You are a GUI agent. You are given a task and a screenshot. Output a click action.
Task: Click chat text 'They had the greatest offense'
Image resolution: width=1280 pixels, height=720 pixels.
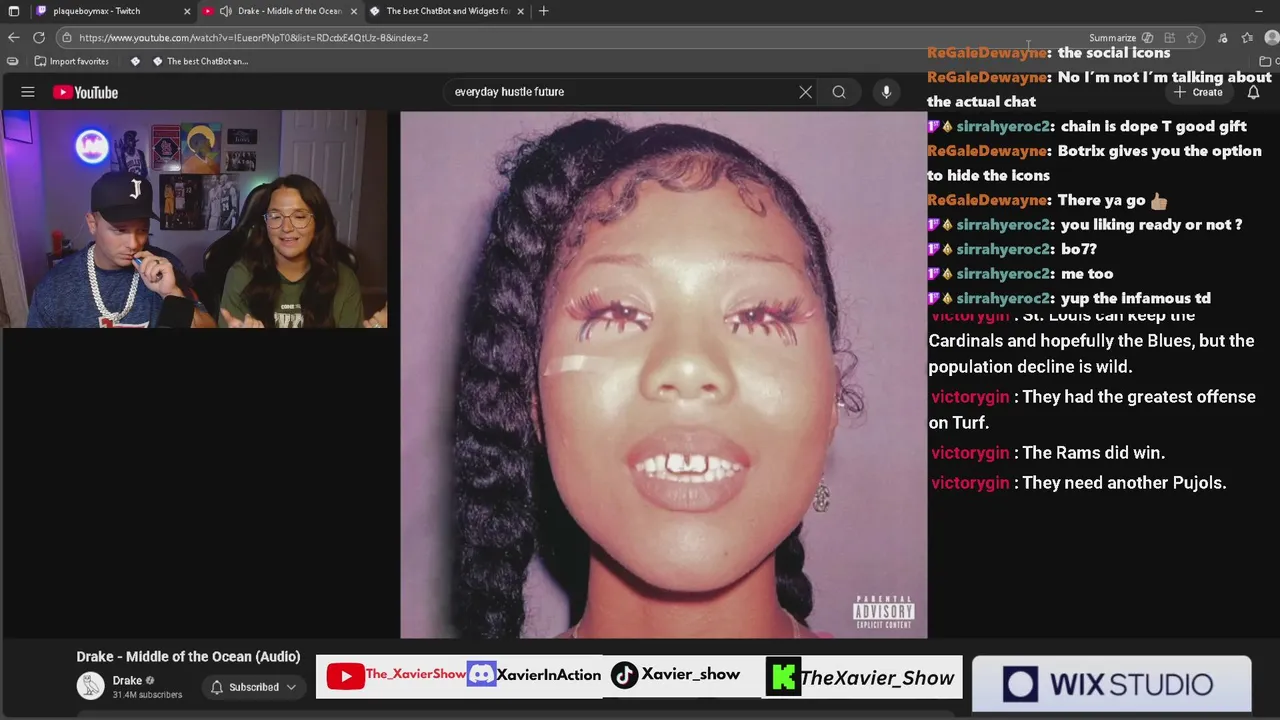tap(1138, 397)
